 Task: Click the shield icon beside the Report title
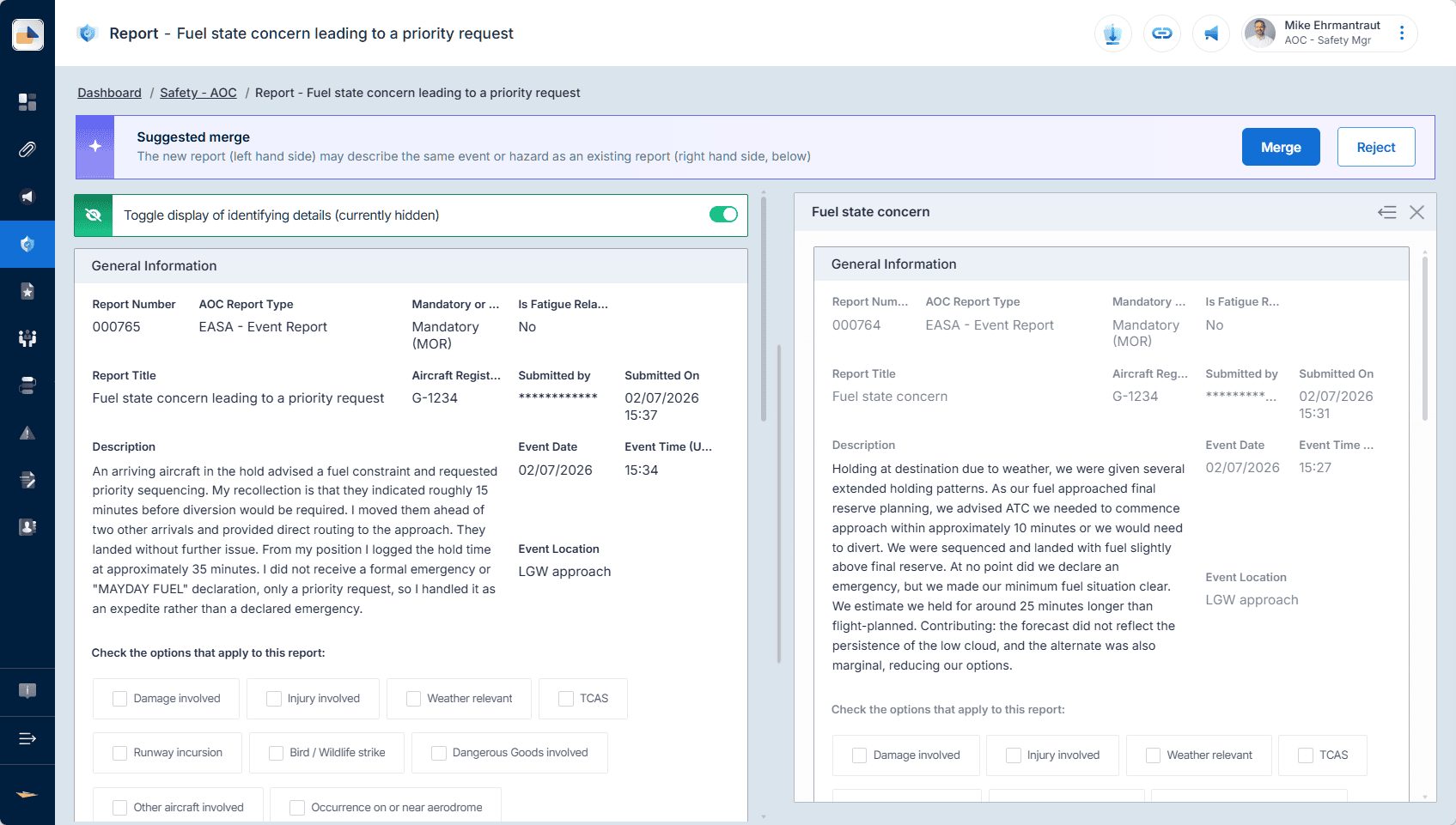click(87, 33)
